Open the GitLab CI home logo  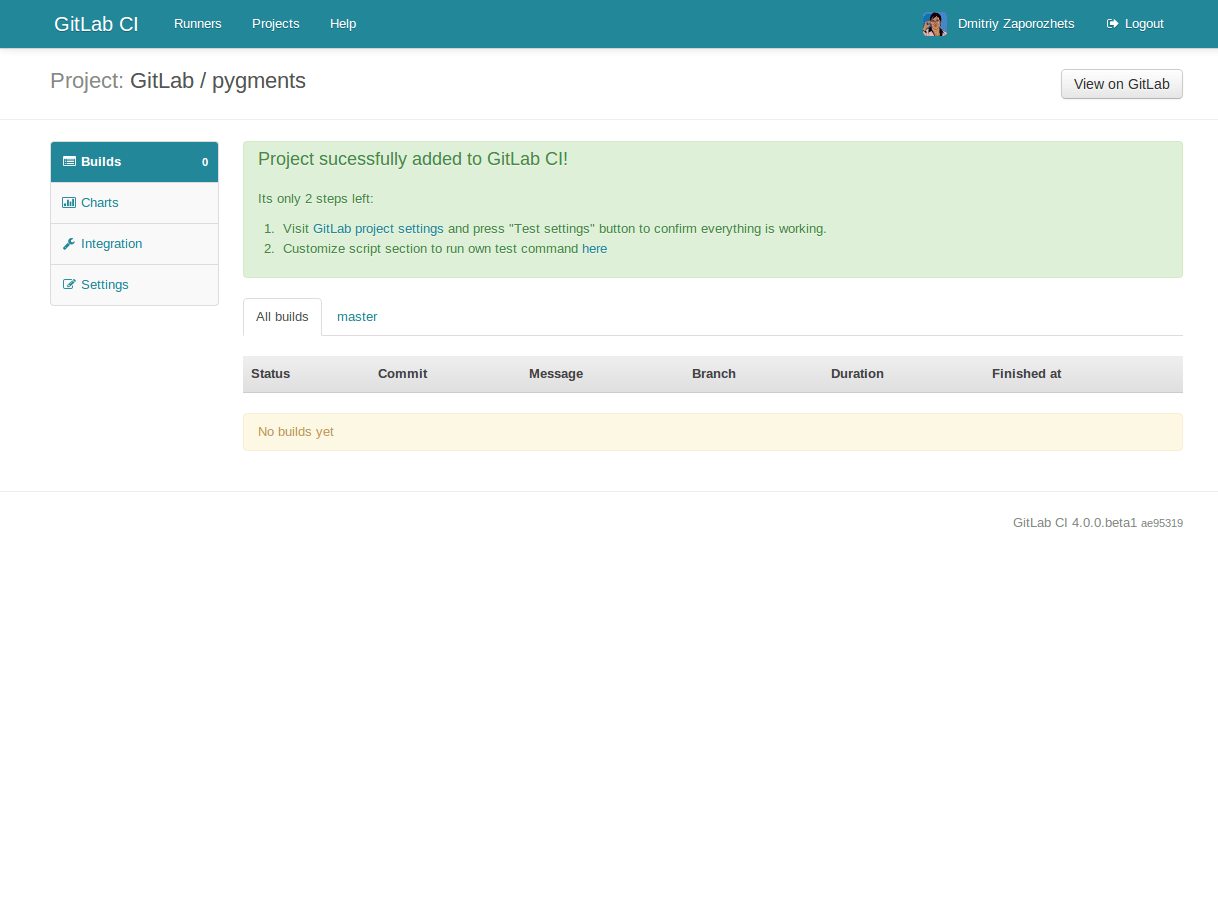coord(96,24)
